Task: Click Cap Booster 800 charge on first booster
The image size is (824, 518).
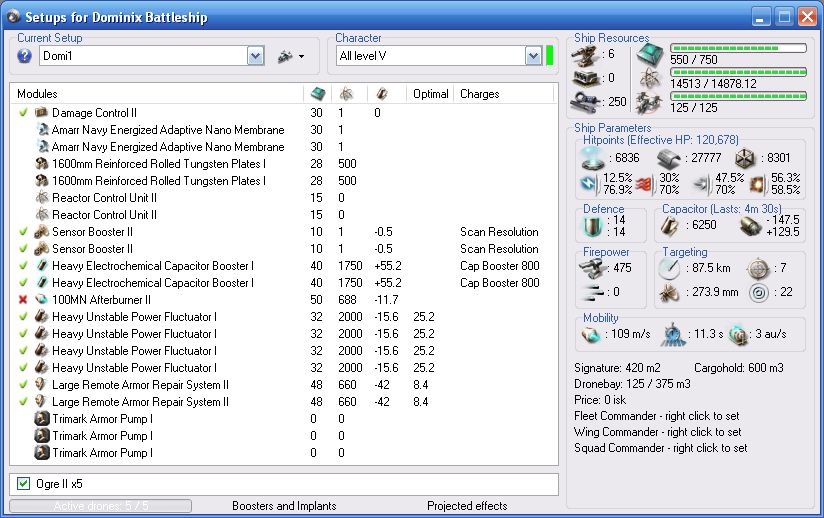Action: pos(500,266)
